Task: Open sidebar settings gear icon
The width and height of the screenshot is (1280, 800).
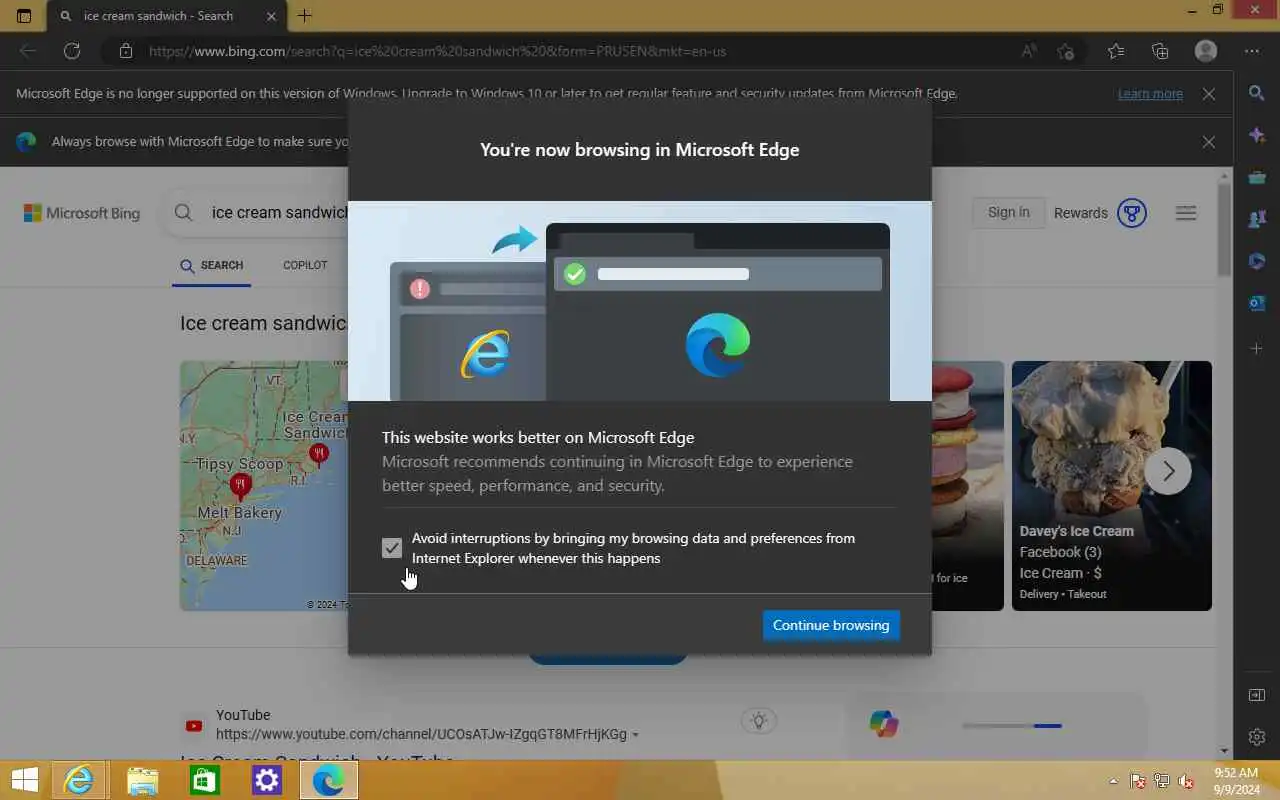Action: pos(1257,737)
